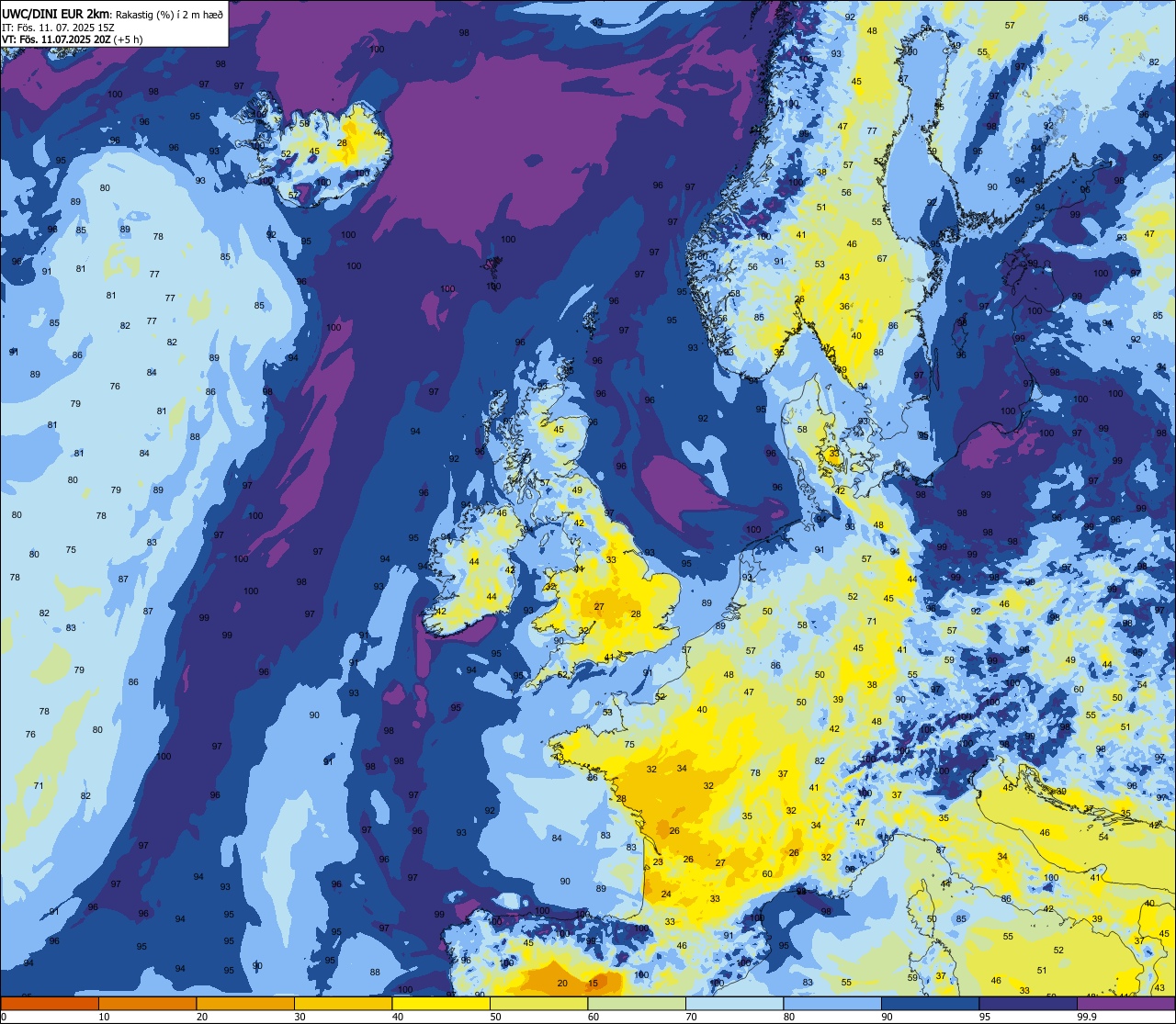1176x1024 pixels.
Task: Click the 'Rakastig (%) í 2 m hæð' label
Action: point(169,15)
